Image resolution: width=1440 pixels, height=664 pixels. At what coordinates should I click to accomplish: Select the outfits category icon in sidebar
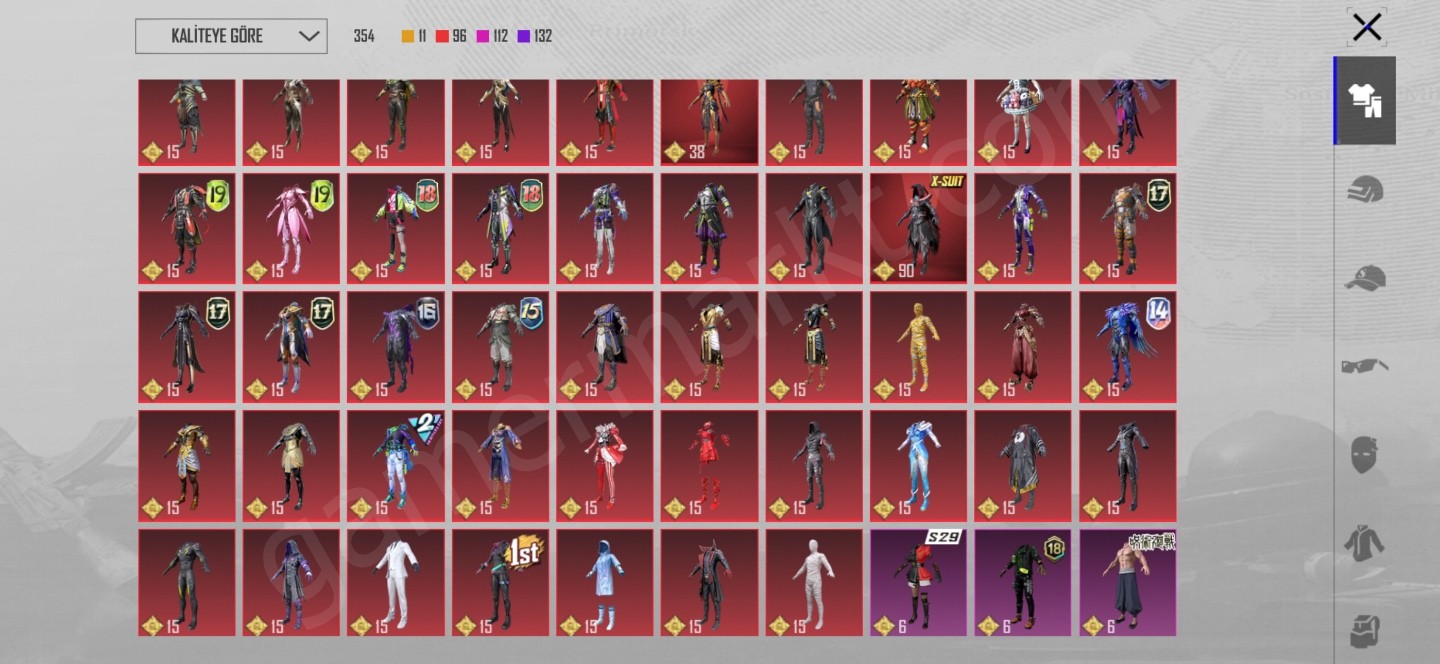pos(1365,101)
